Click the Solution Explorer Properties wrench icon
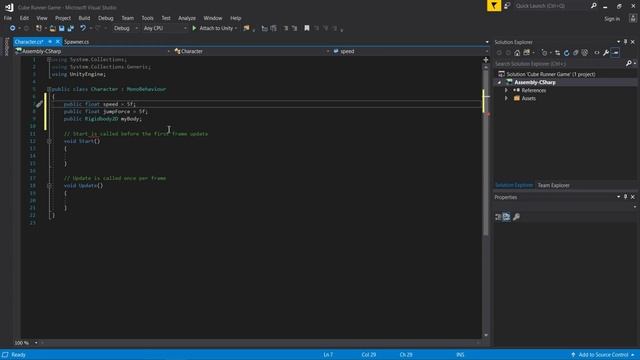The width and height of the screenshot is (640, 360). 606,53
